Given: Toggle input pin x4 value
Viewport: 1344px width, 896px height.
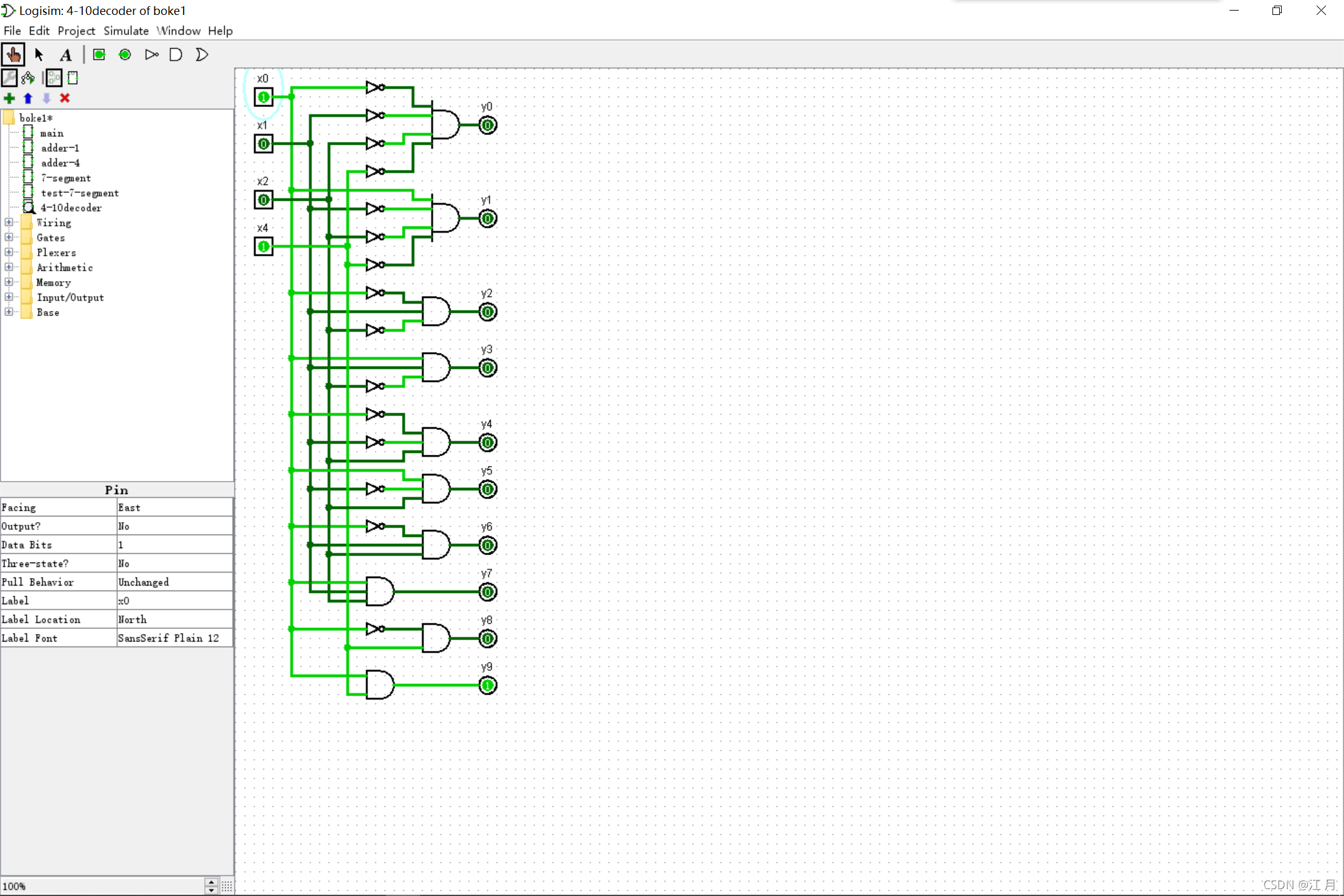Looking at the screenshot, I should tap(264, 247).
